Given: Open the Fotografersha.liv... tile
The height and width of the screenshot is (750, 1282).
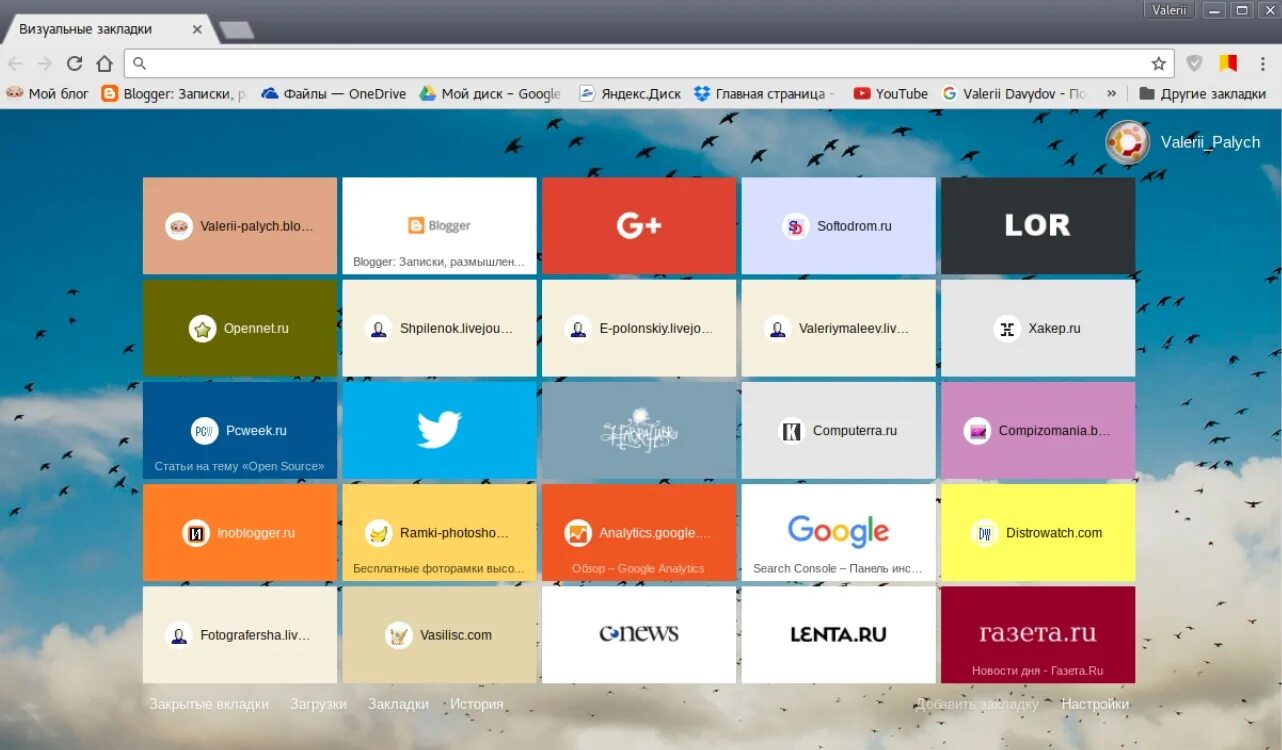Looking at the screenshot, I should coord(240,635).
